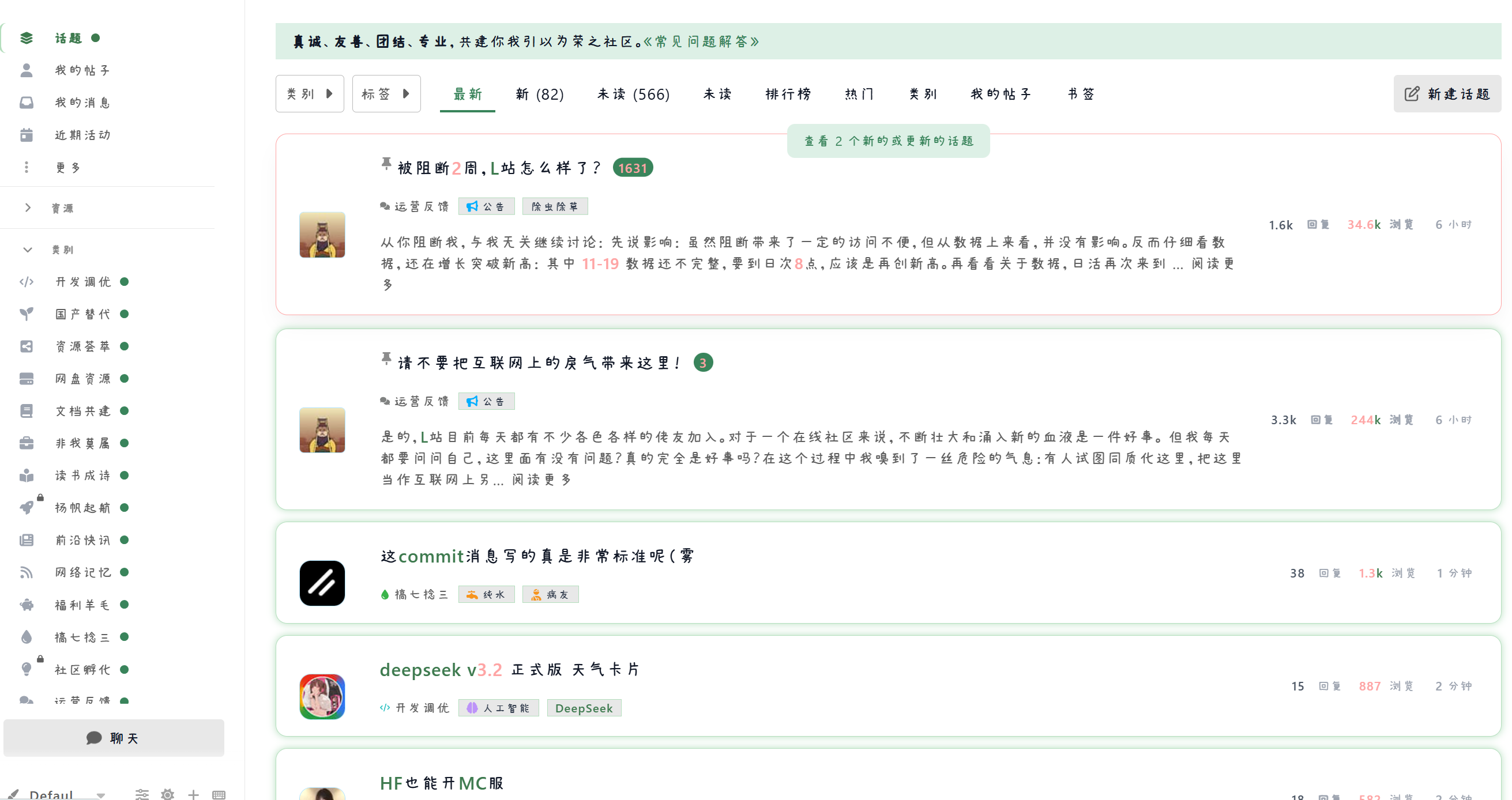1512x800 pixels.
Task: Open 近期活动 calendar in sidebar
Action: pos(82,135)
